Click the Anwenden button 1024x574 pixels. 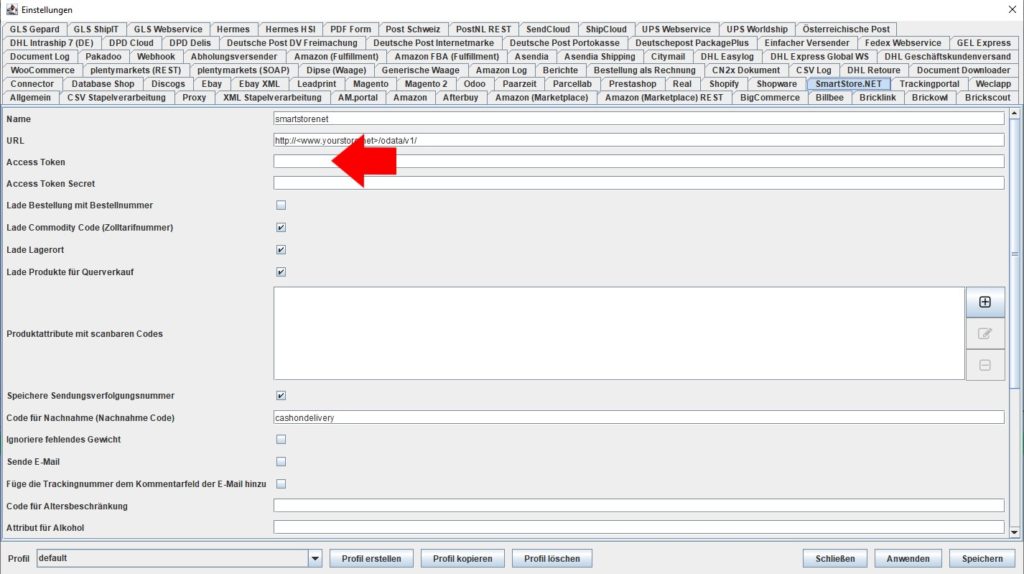pyautogui.click(x=908, y=558)
